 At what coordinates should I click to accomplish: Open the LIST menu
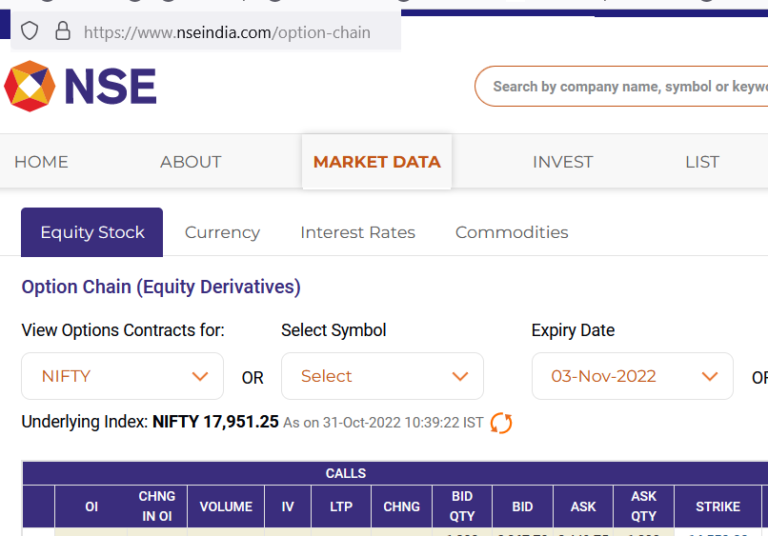pyautogui.click(x=702, y=162)
